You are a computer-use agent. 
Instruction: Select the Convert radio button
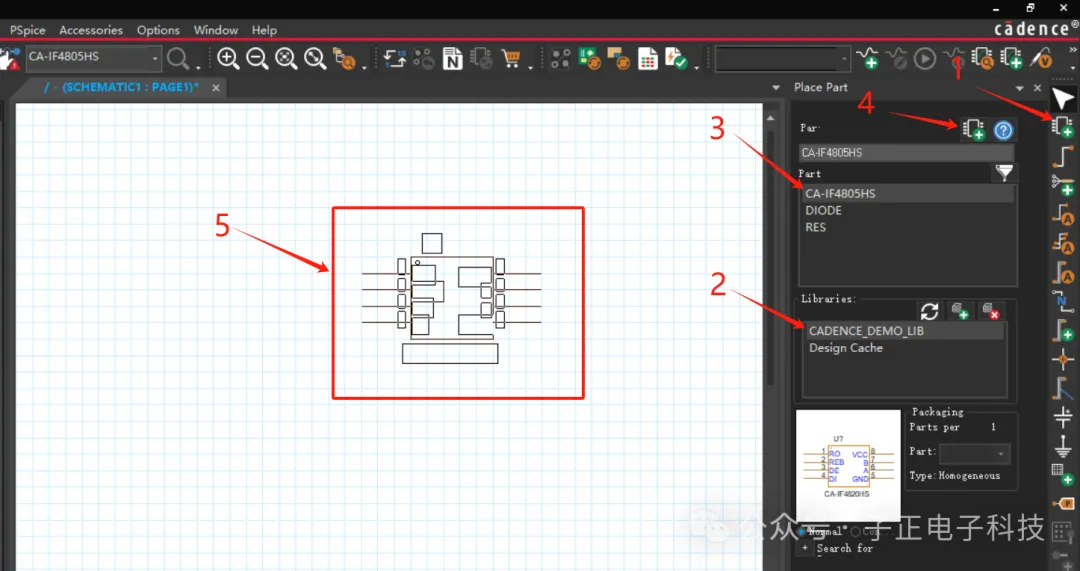(x=855, y=532)
